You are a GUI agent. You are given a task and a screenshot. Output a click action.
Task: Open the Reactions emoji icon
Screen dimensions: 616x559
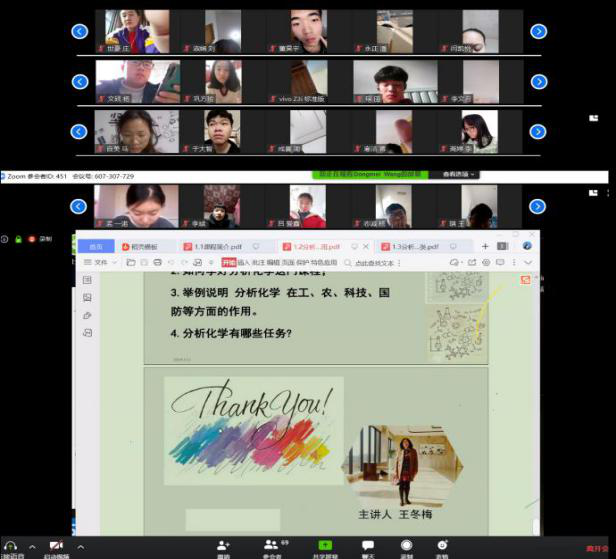(x=441, y=545)
